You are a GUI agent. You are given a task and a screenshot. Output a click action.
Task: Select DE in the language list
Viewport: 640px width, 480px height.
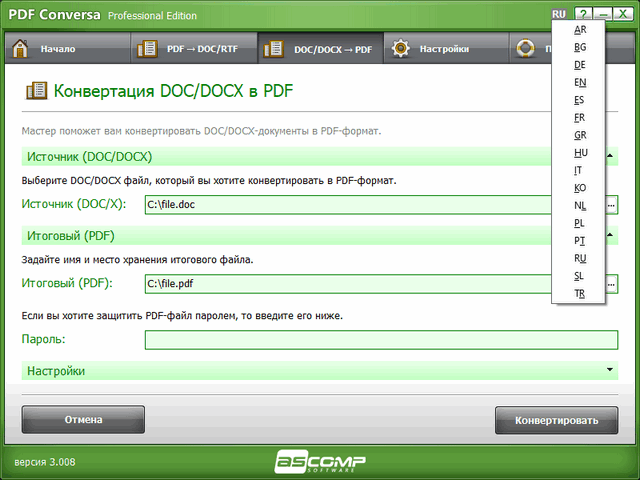580,65
